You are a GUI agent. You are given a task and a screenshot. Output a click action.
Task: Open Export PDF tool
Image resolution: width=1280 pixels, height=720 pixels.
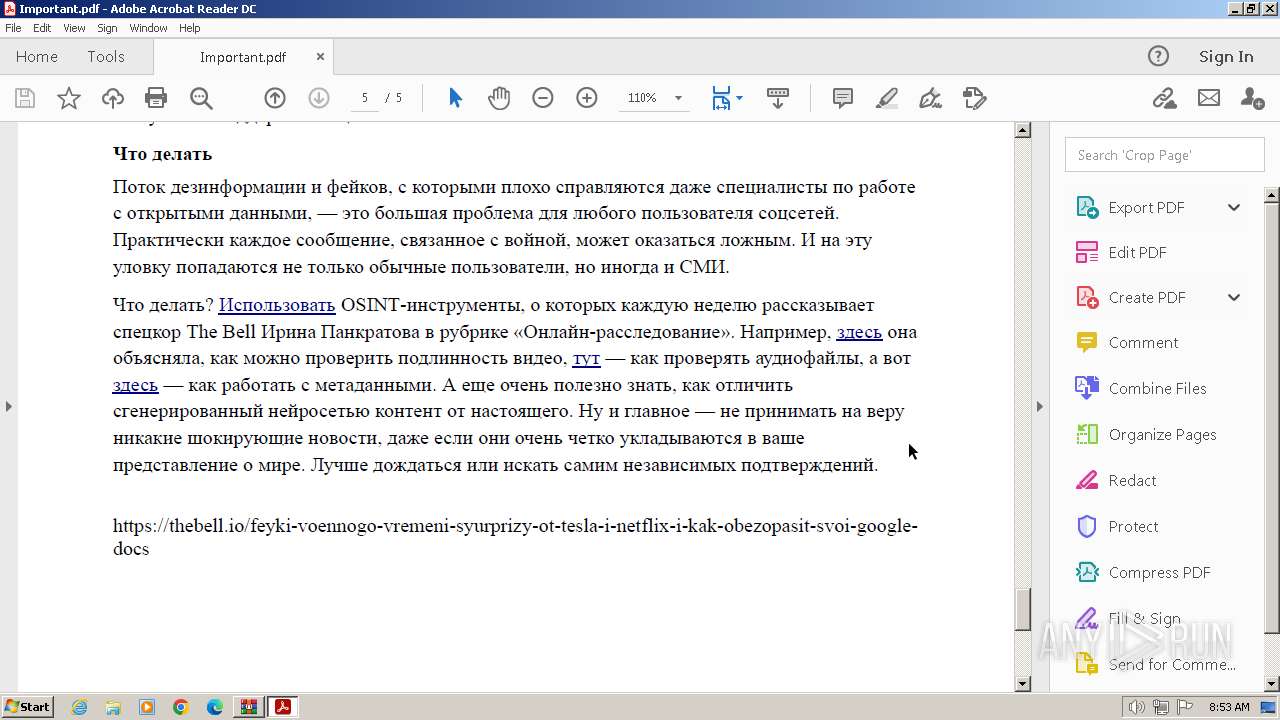click(1146, 207)
